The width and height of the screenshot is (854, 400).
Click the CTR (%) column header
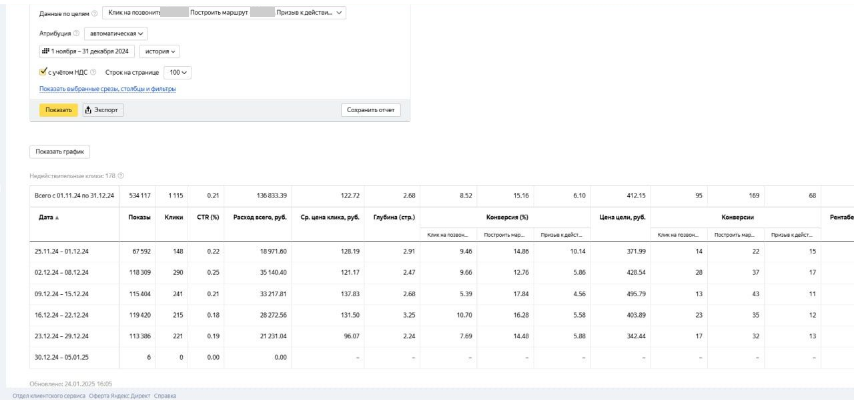[x=208, y=217]
